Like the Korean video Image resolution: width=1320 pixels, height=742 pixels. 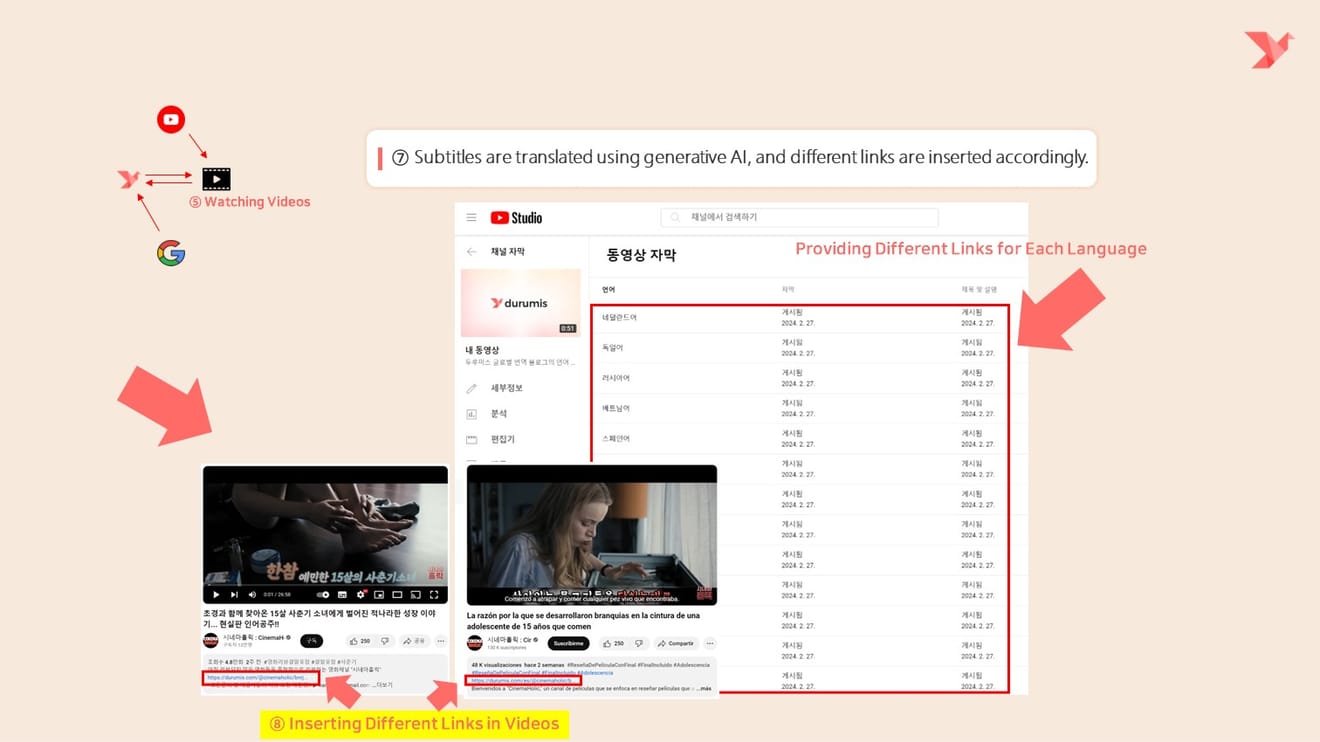tap(359, 641)
